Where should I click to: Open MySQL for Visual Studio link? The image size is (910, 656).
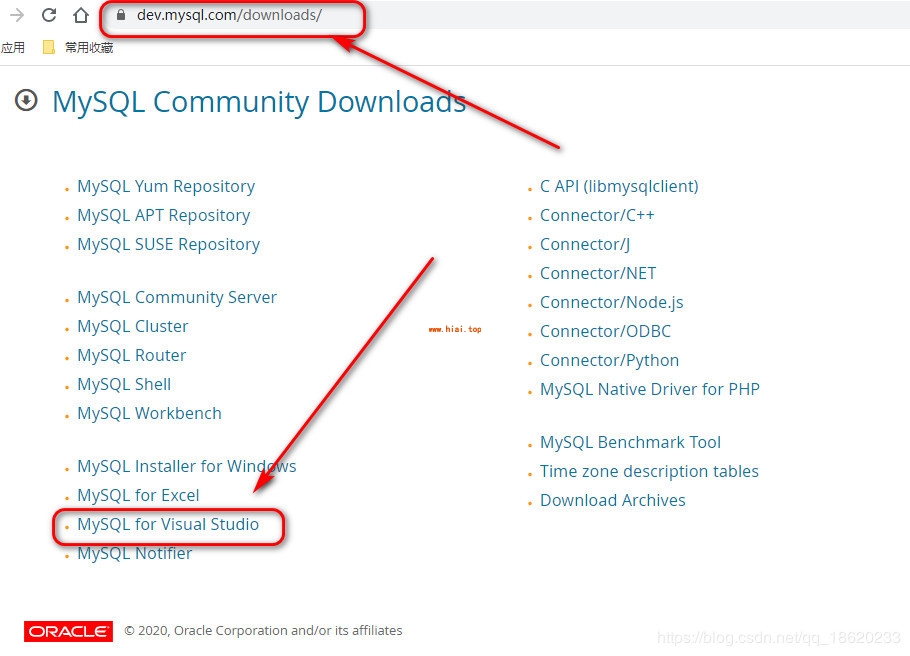[x=168, y=524]
